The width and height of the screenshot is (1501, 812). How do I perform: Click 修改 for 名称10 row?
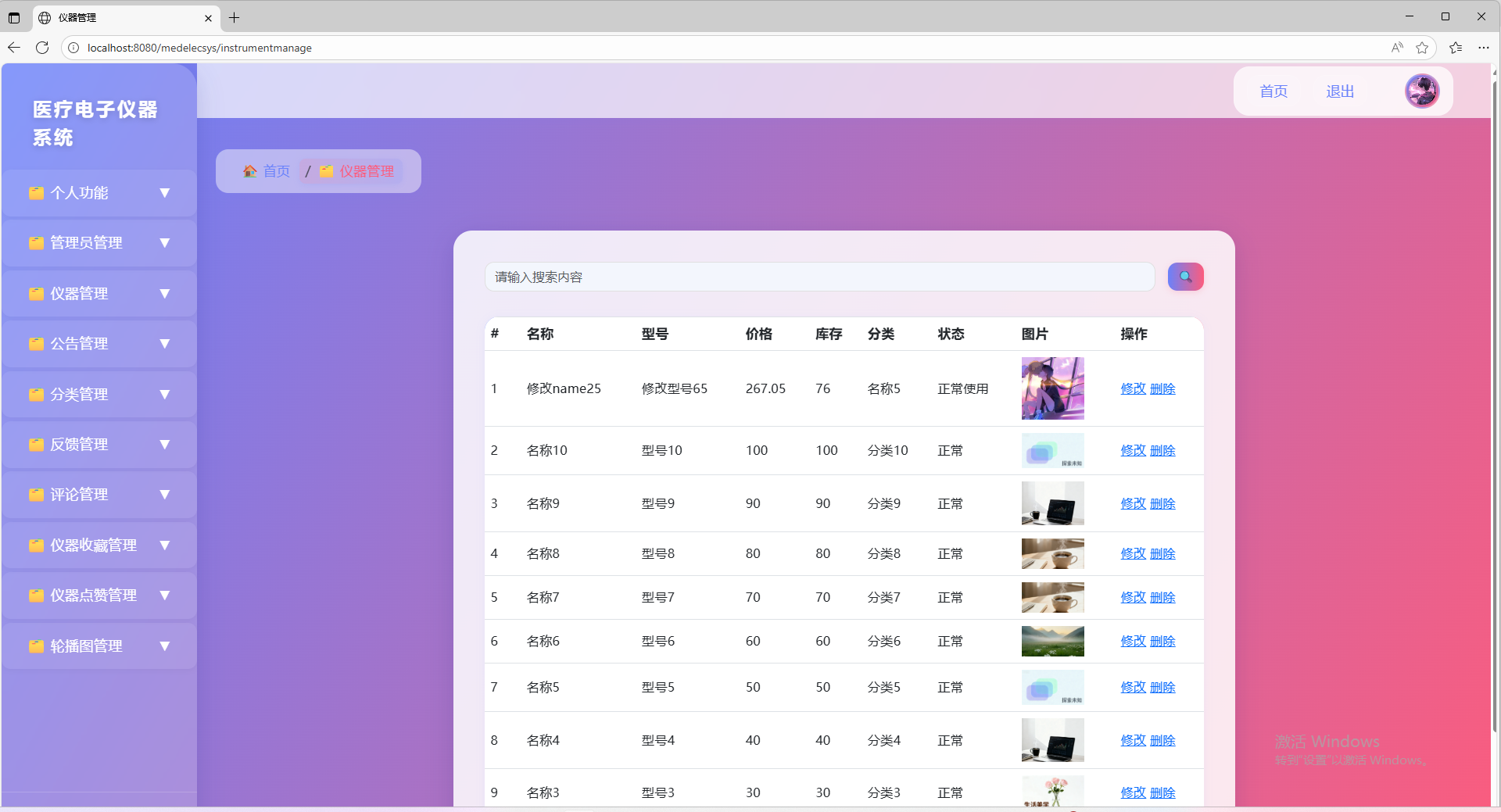[x=1133, y=450]
